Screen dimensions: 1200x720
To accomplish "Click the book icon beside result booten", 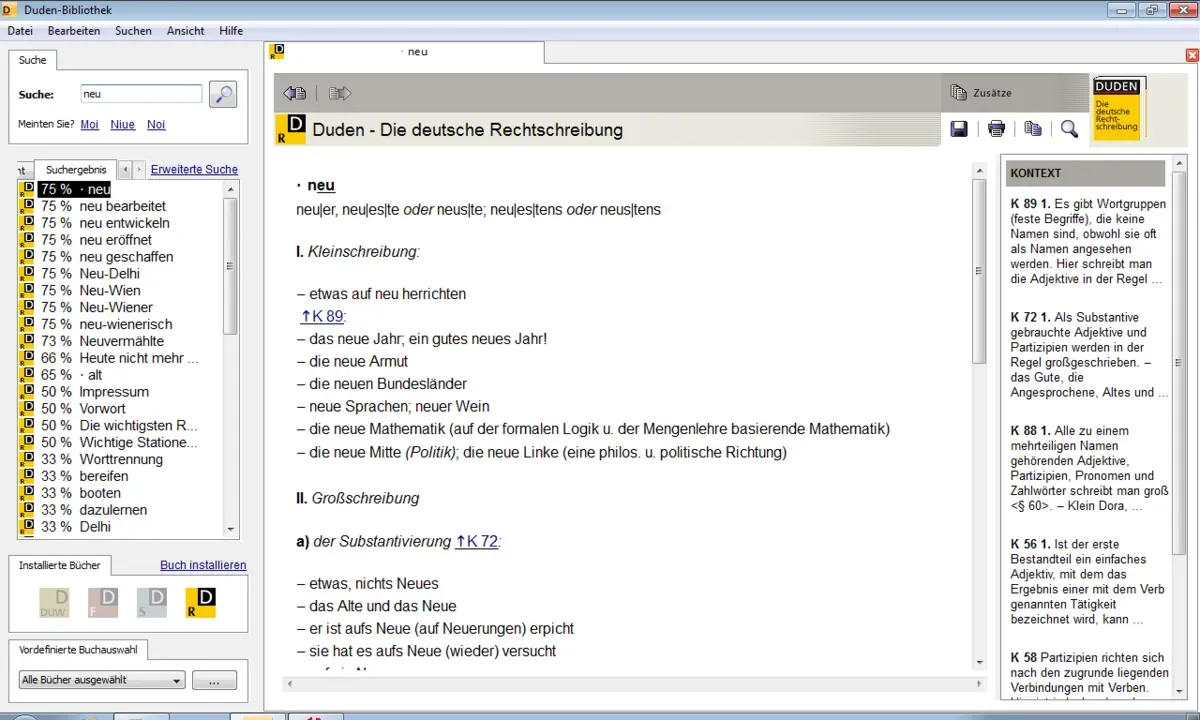I will [27, 493].
